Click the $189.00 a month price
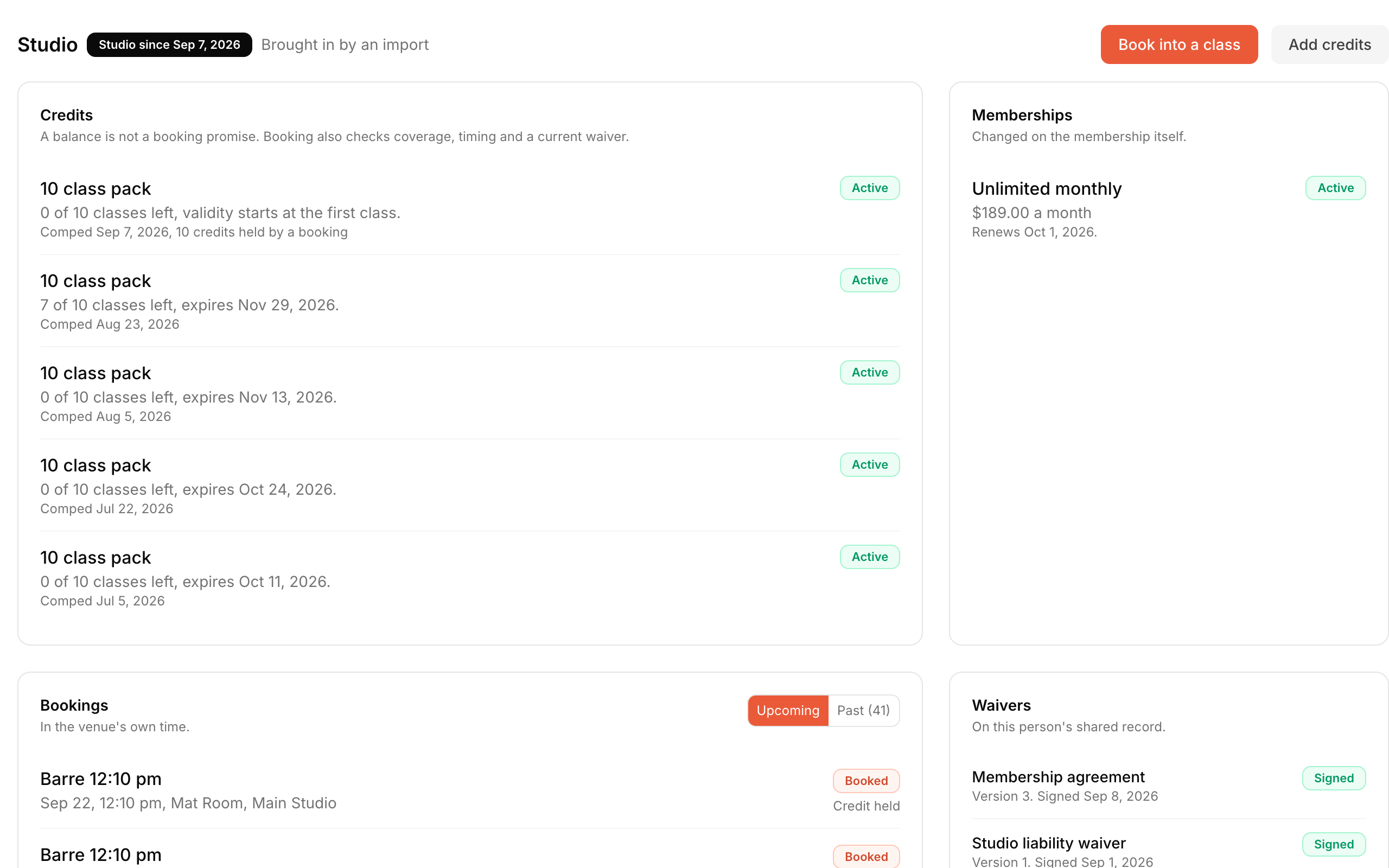Viewport: 1389px width, 868px height. (1031, 213)
